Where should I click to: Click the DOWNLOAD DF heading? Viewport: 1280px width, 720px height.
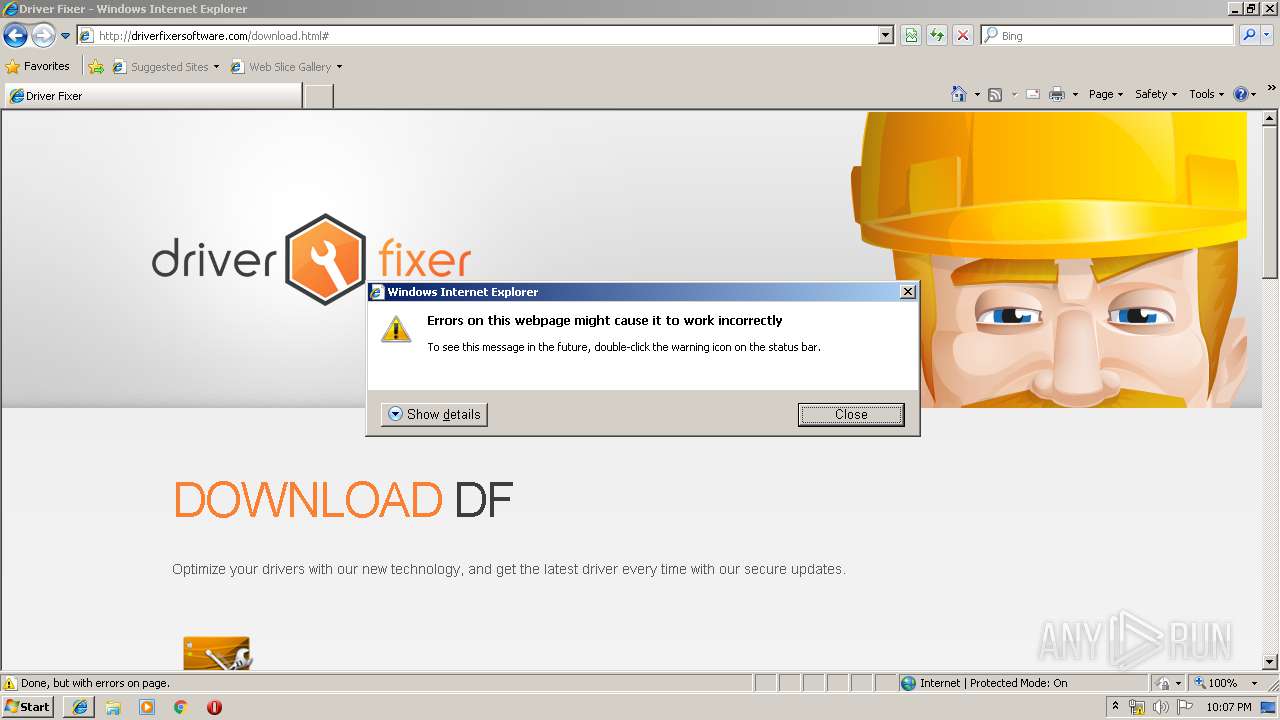[343, 500]
